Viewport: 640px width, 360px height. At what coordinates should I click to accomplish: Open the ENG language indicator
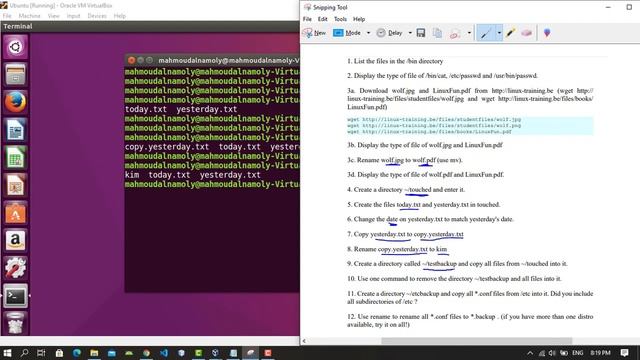578,353
